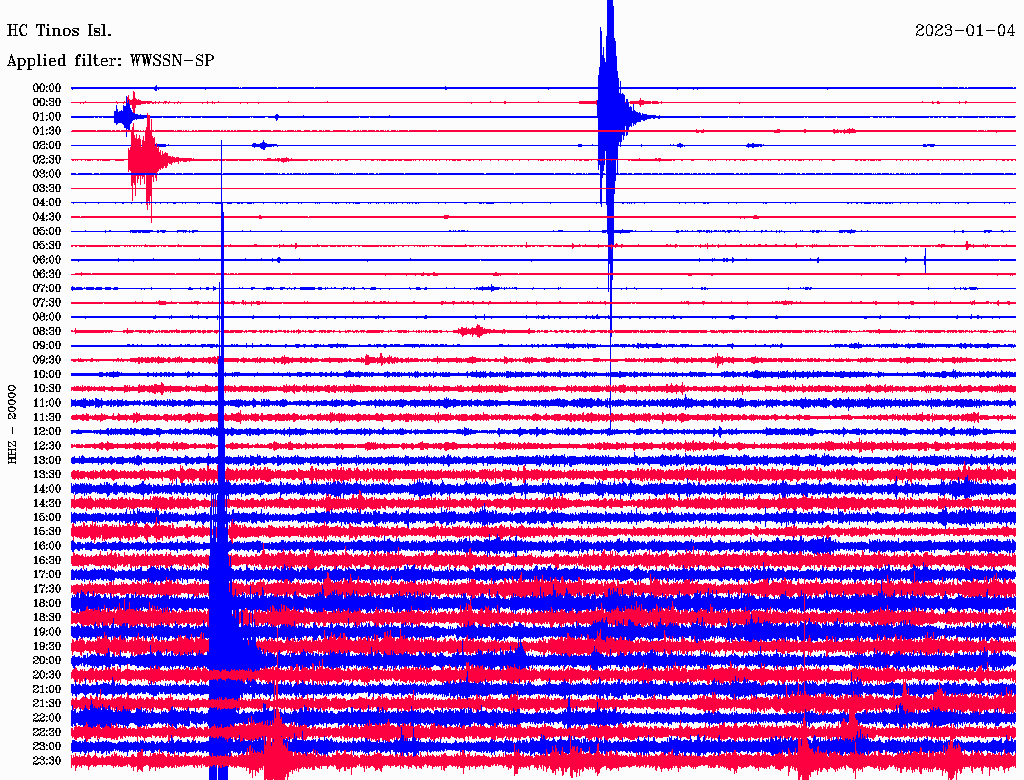Select the 13:00 time label
This screenshot has height=780, width=1024.
[47, 461]
